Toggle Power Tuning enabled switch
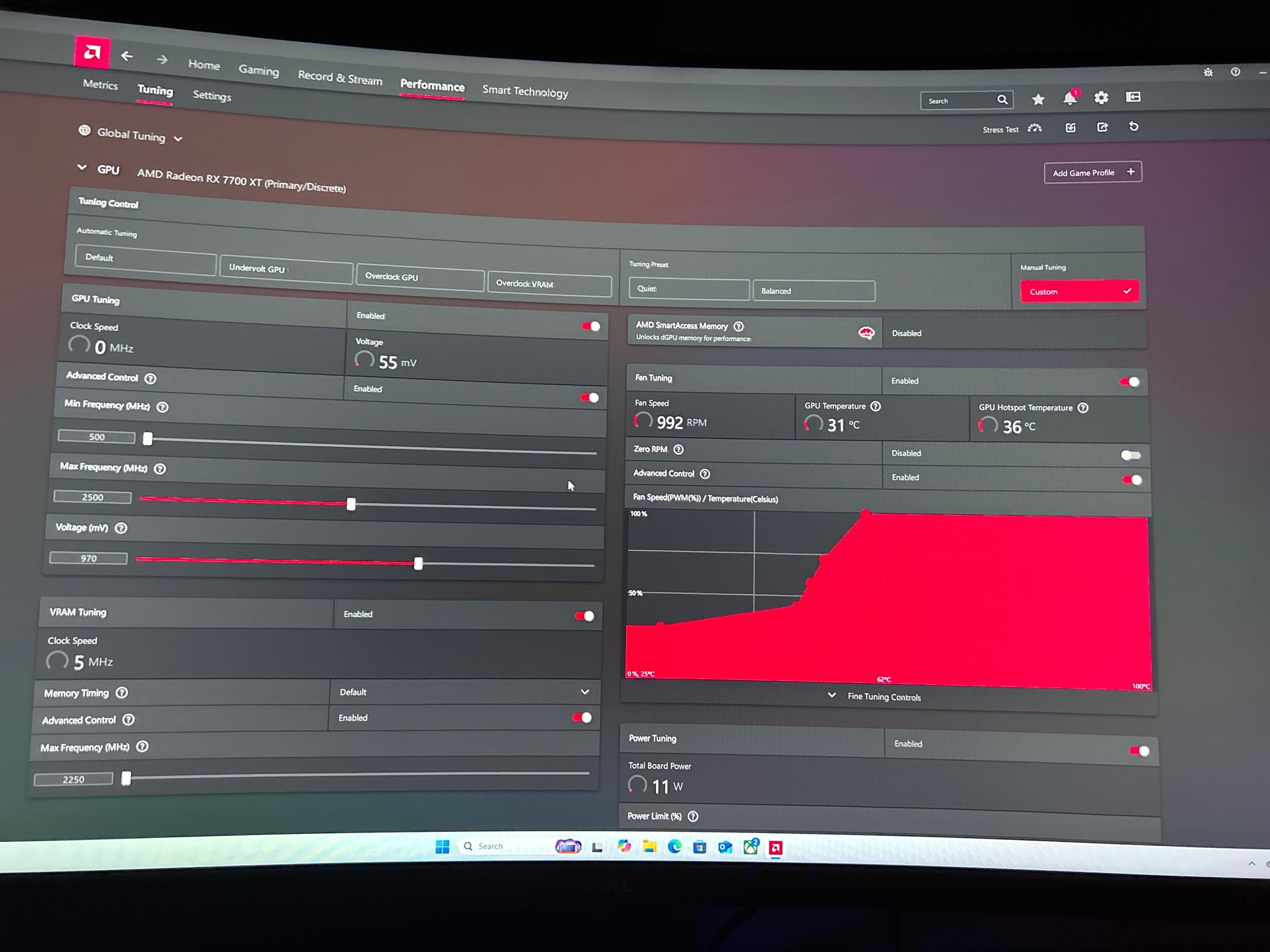Image resolution: width=1270 pixels, height=952 pixels. [x=1140, y=751]
